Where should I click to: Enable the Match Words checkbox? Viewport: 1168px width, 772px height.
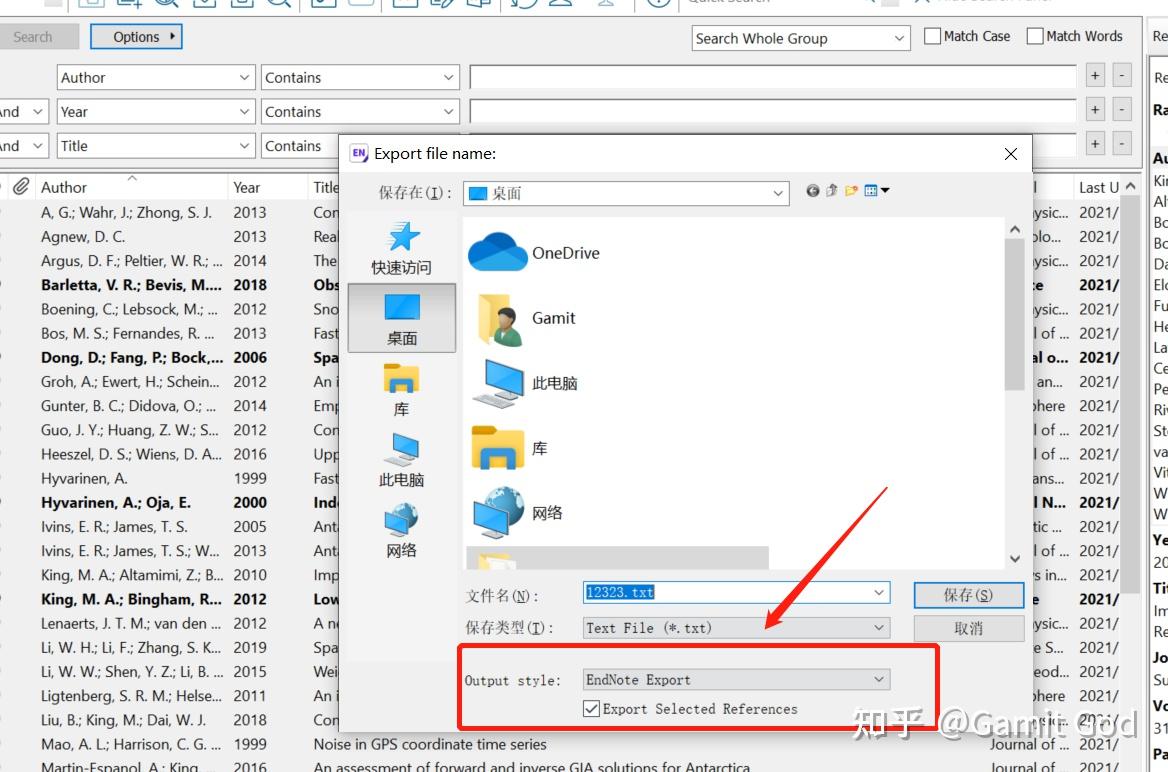click(1037, 35)
